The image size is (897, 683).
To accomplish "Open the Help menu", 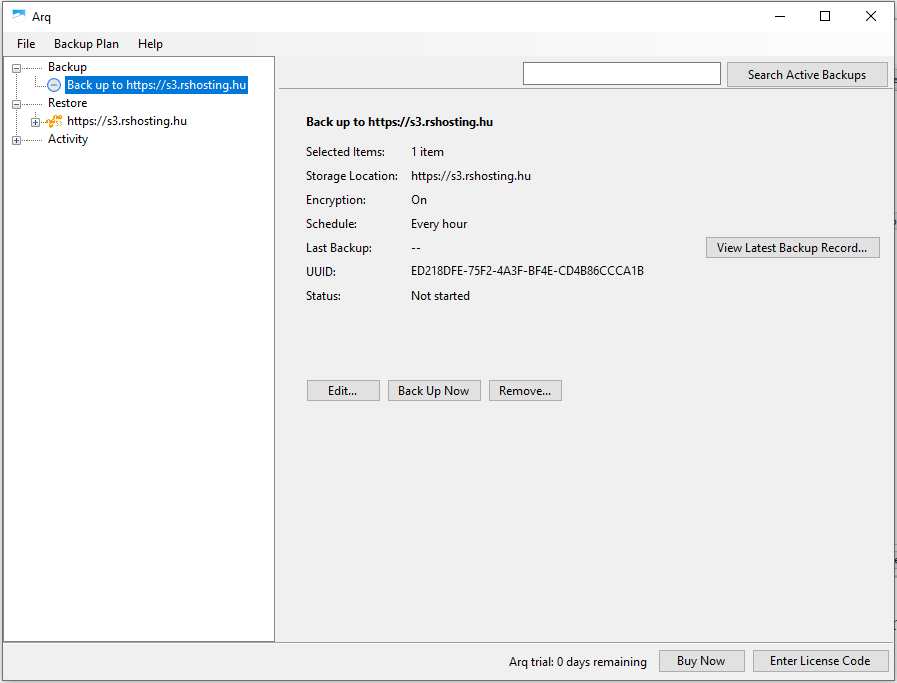I will pyautogui.click(x=150, y=44).
